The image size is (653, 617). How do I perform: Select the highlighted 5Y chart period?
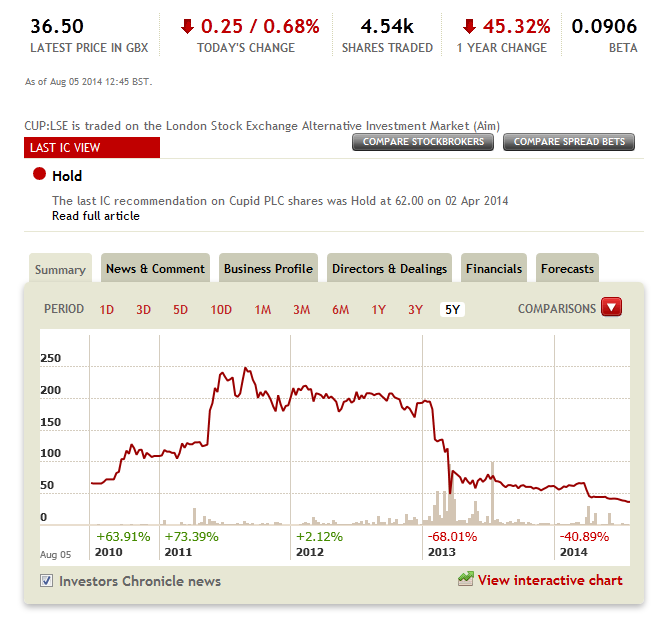452,310
